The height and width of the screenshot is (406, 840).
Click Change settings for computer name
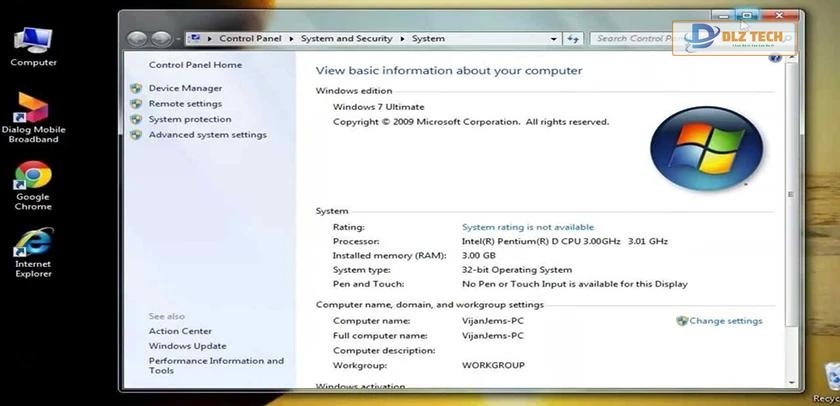(x=725, y=321)
